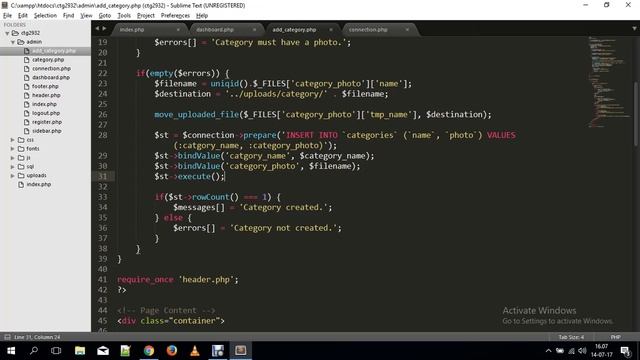Open the Preferences menu

coord(175,16)
